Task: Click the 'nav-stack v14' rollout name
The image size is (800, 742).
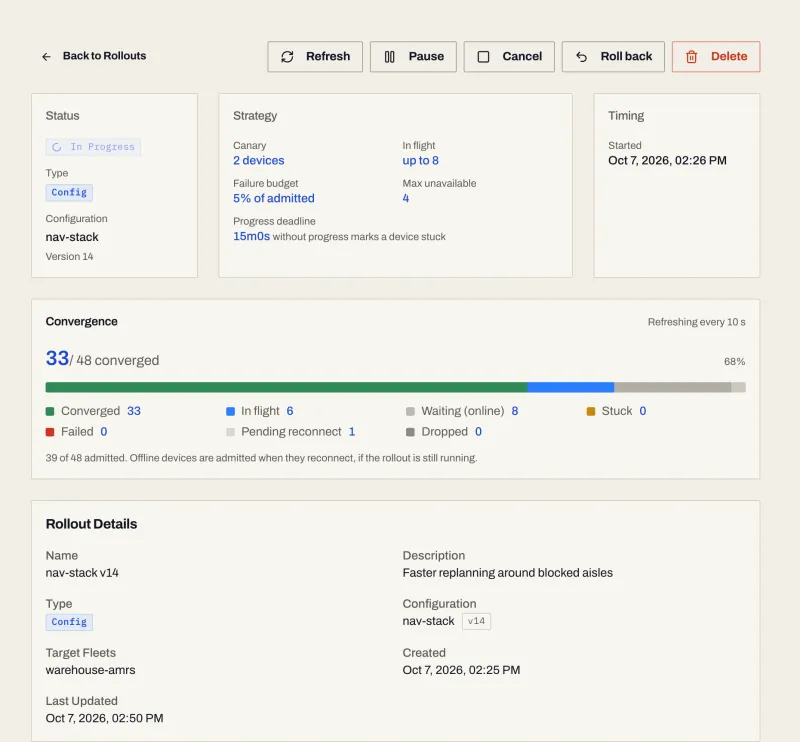Action: tap(82, 573)
